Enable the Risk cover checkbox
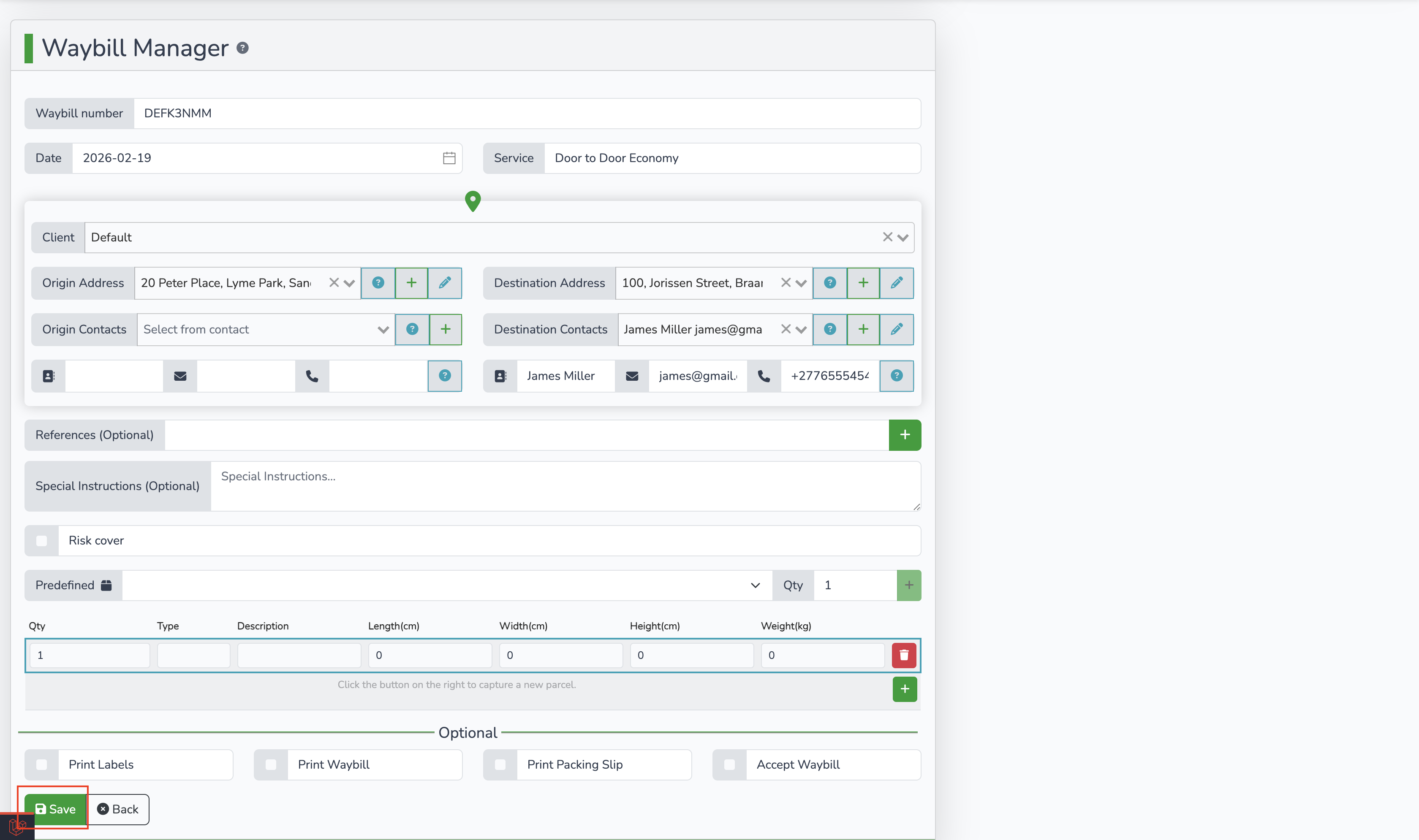The height and width of the screenshot is (840, 1419). coord(42,541)
